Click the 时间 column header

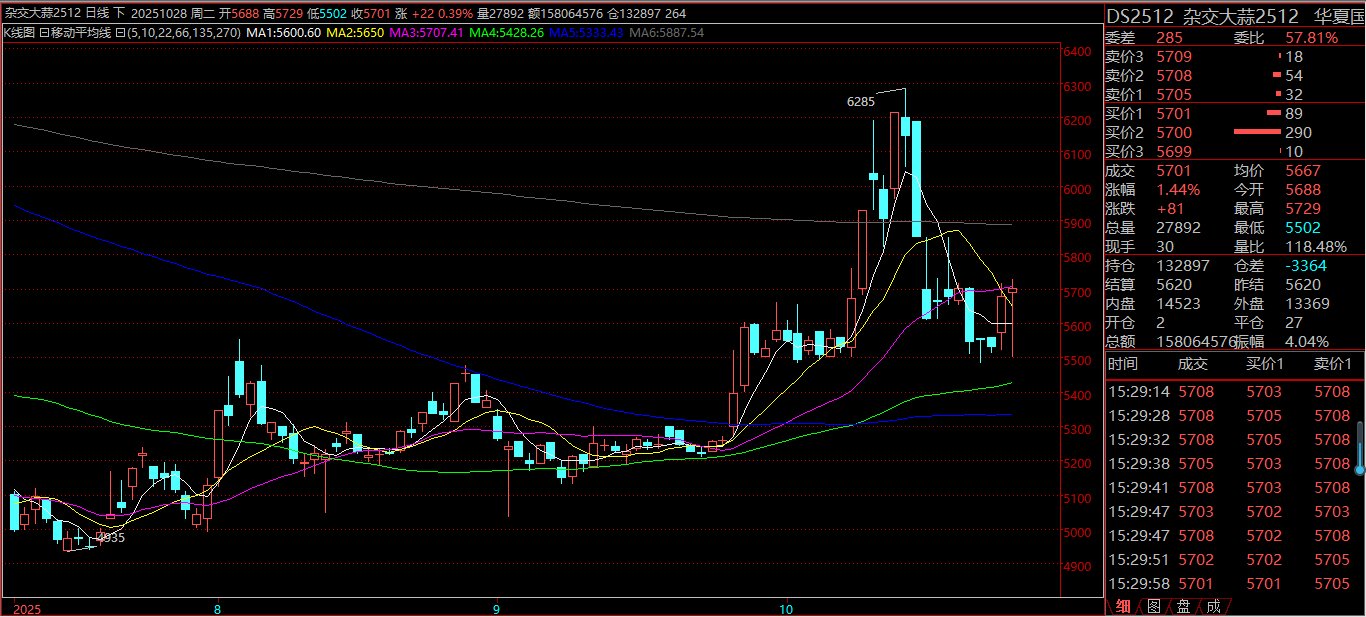tap(1122, 365)
